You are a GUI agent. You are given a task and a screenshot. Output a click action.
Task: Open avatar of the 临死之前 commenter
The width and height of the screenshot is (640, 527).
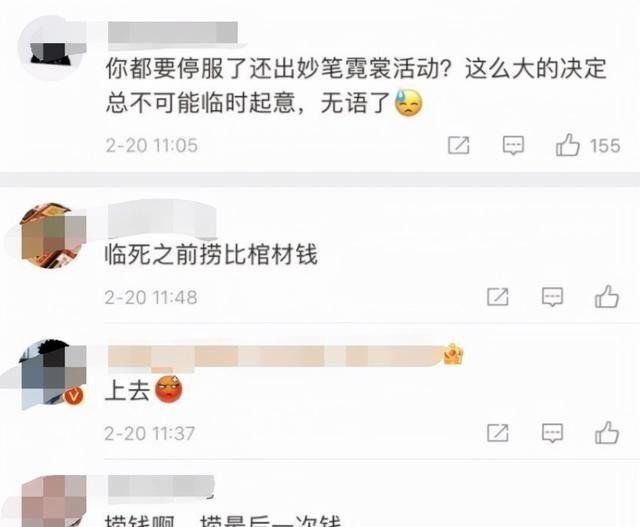[52, 236]
